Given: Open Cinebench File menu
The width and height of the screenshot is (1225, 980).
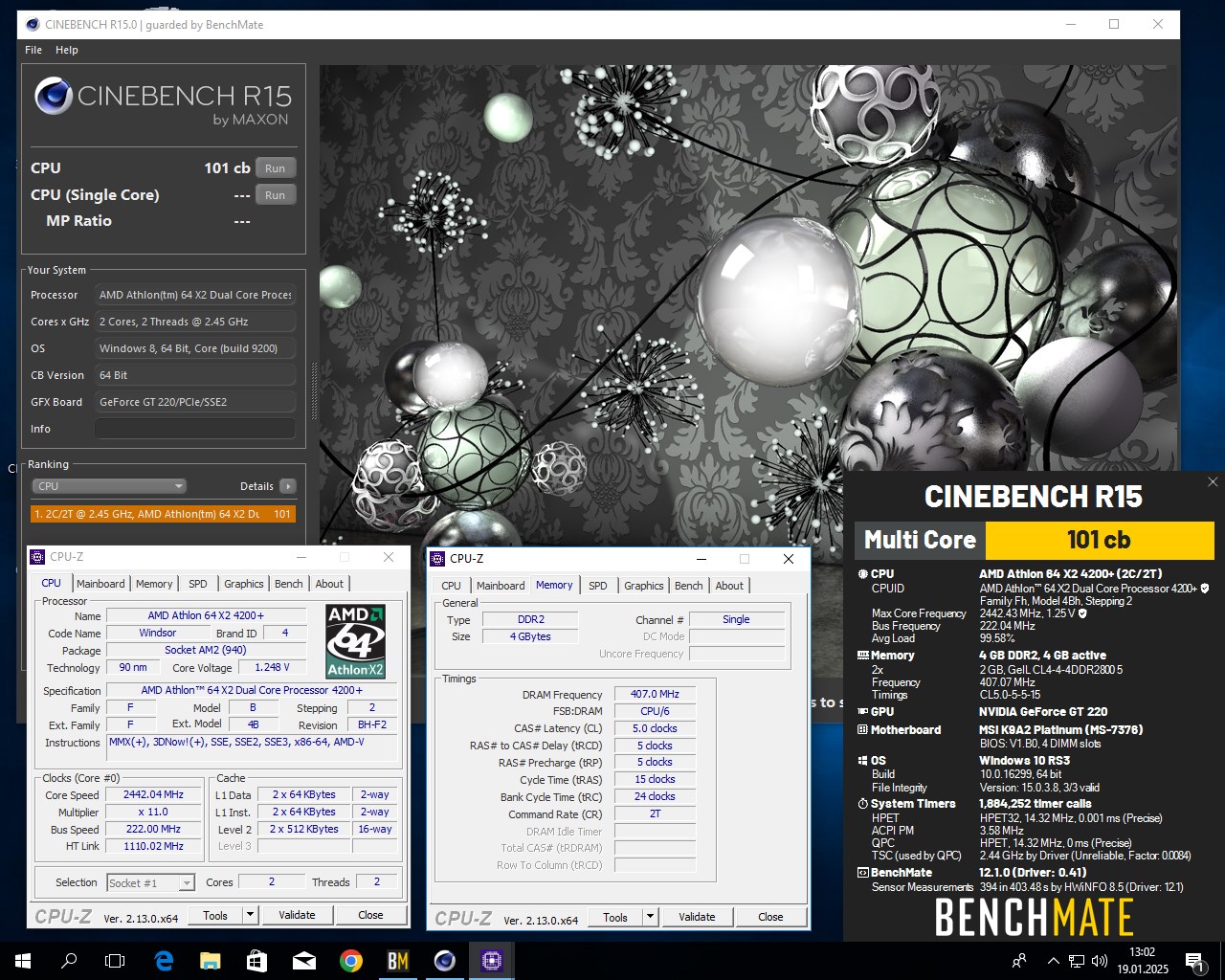Looking at the screenshot, I should (33, 50).
